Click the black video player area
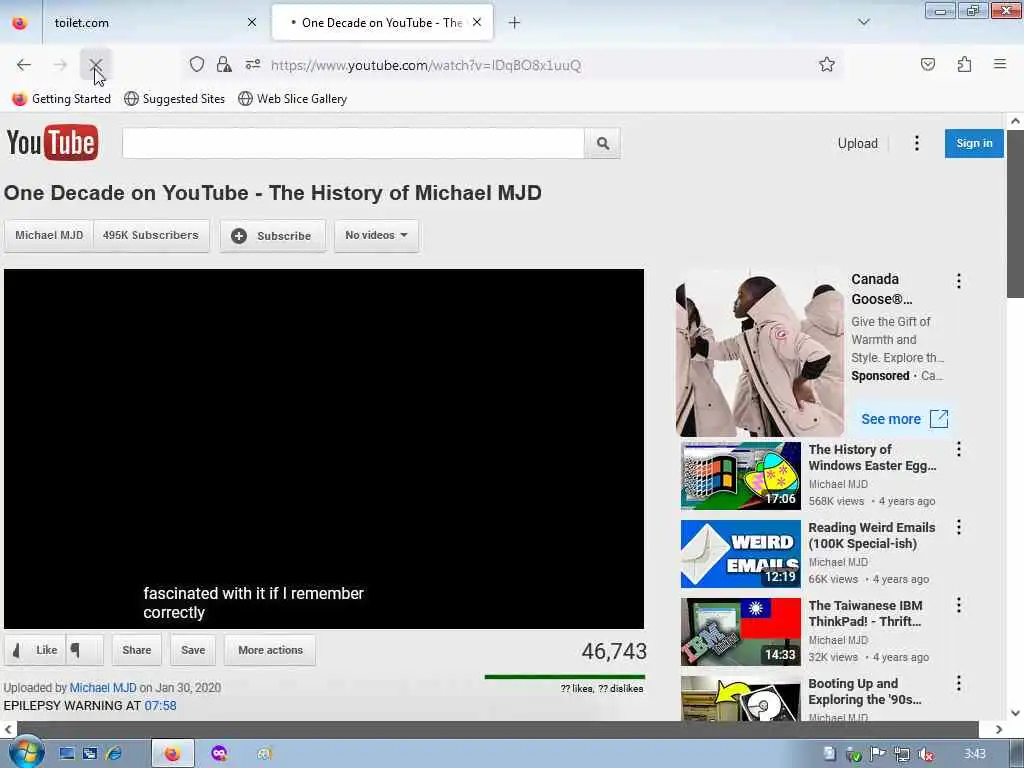1024x768 pixels. tap(324, 449)
